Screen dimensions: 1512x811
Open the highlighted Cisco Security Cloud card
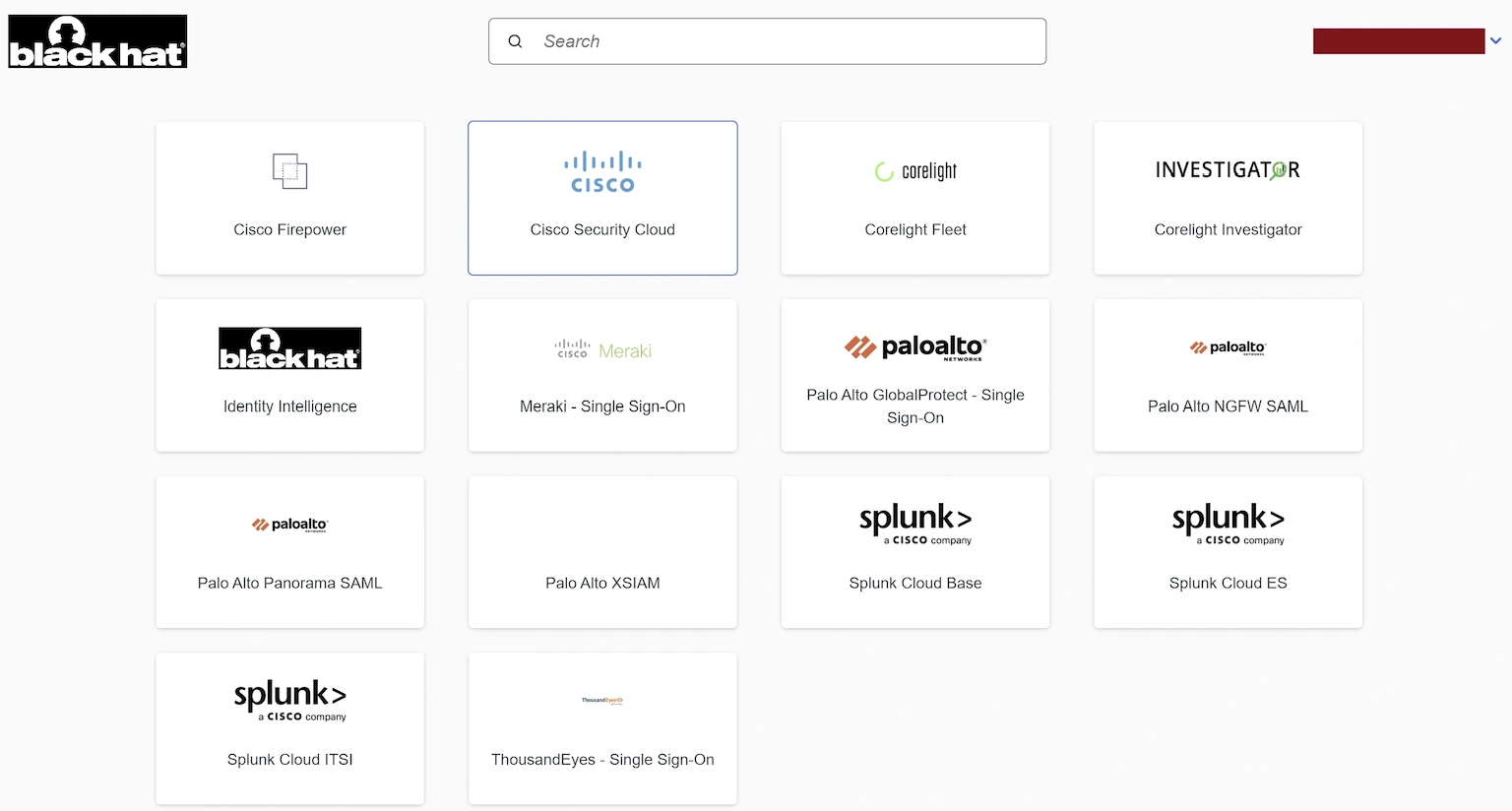tap(601, 198)
